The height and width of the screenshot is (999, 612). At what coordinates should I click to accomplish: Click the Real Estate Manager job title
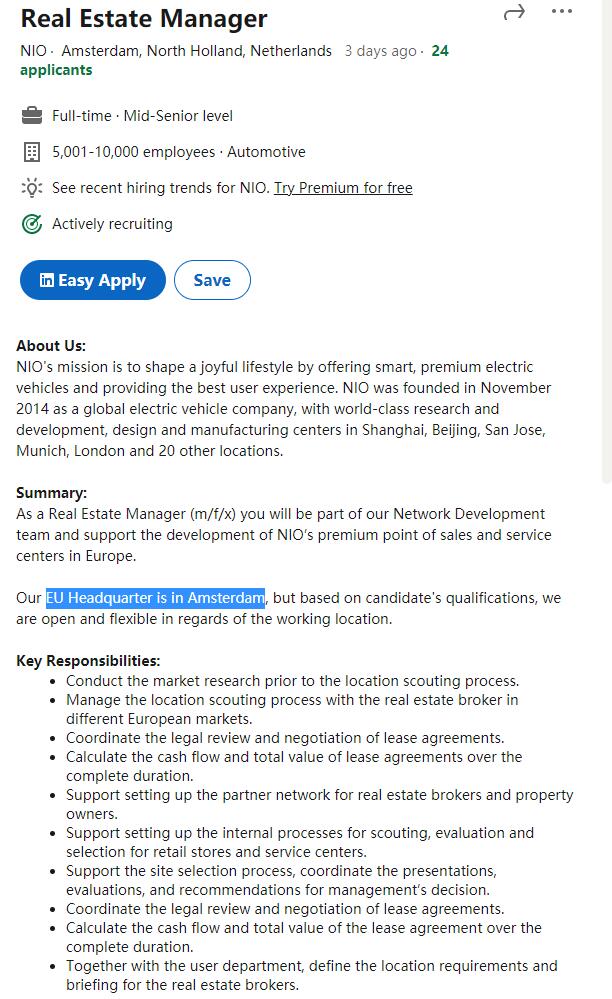click(144, 18)
